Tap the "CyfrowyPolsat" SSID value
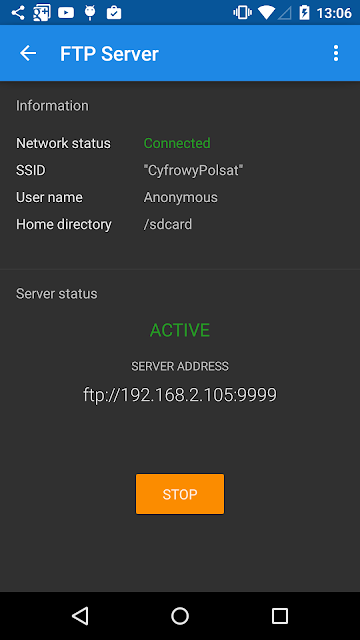 193,171
